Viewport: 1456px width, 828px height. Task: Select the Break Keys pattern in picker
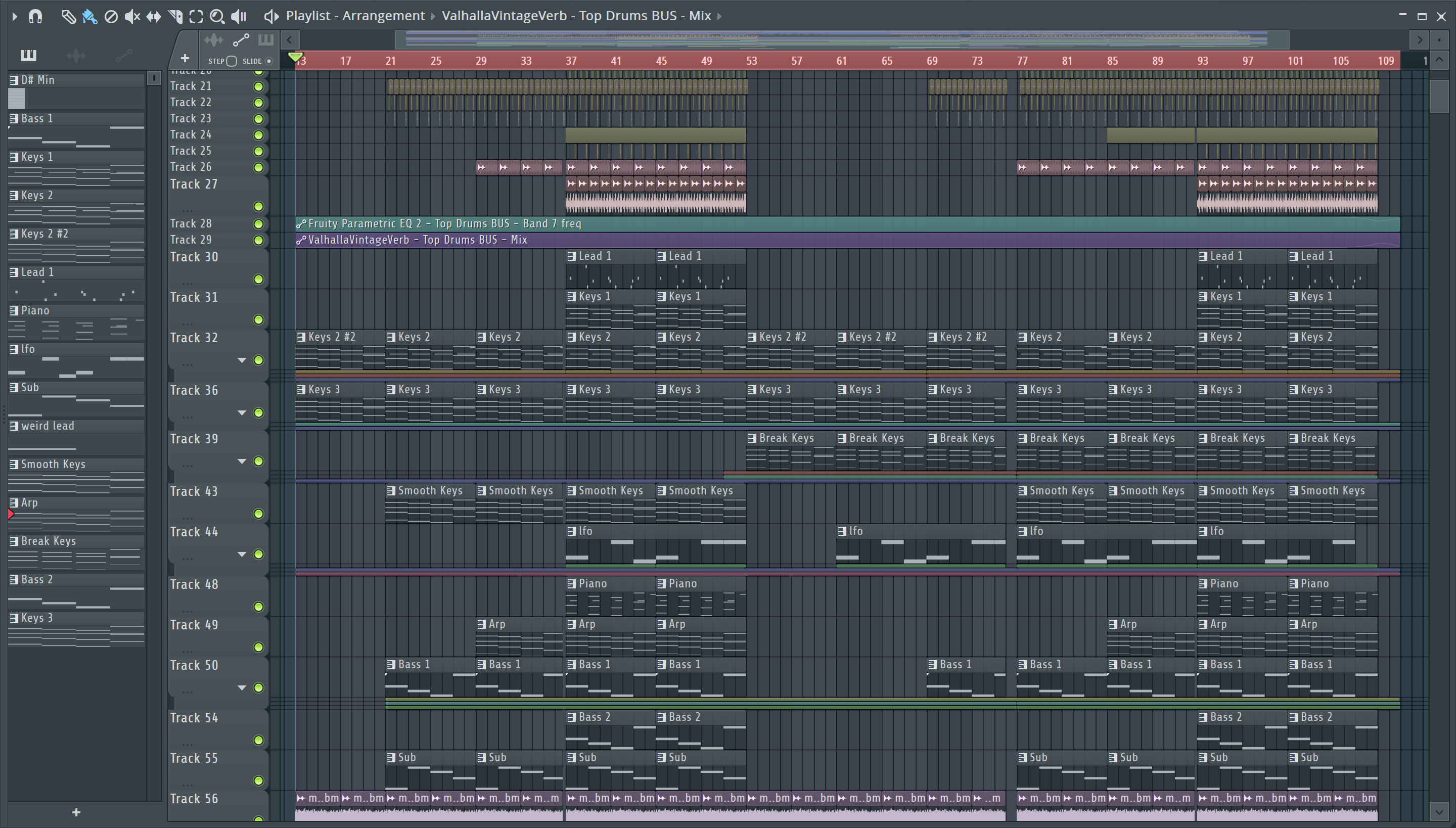click(76, 552)
